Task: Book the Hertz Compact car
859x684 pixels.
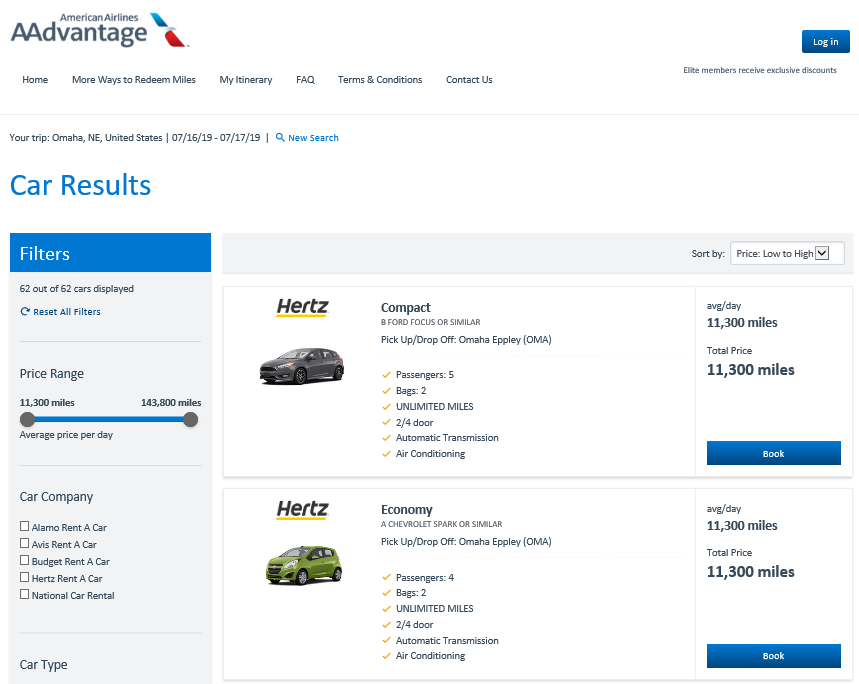Action: (x=774, y=453)
